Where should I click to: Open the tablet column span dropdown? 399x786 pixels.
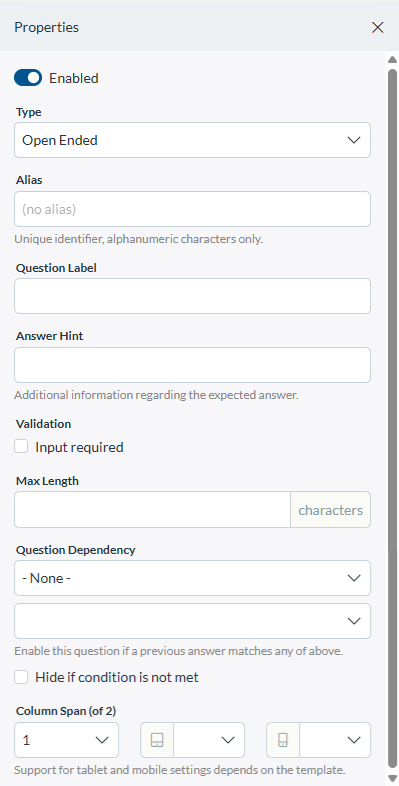[210, 740]
